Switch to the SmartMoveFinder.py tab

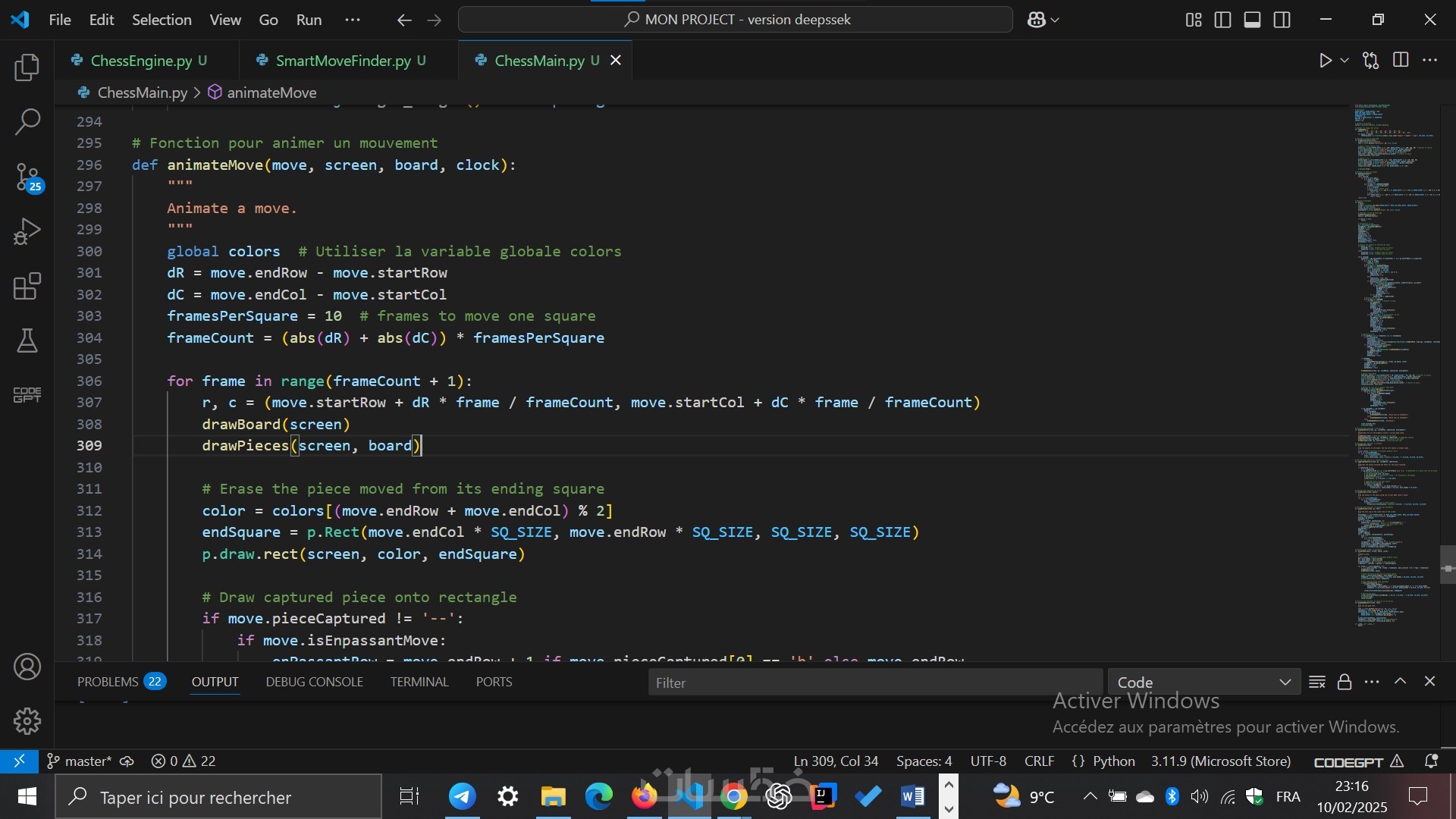pyautogui.click(x=343, y=61)
